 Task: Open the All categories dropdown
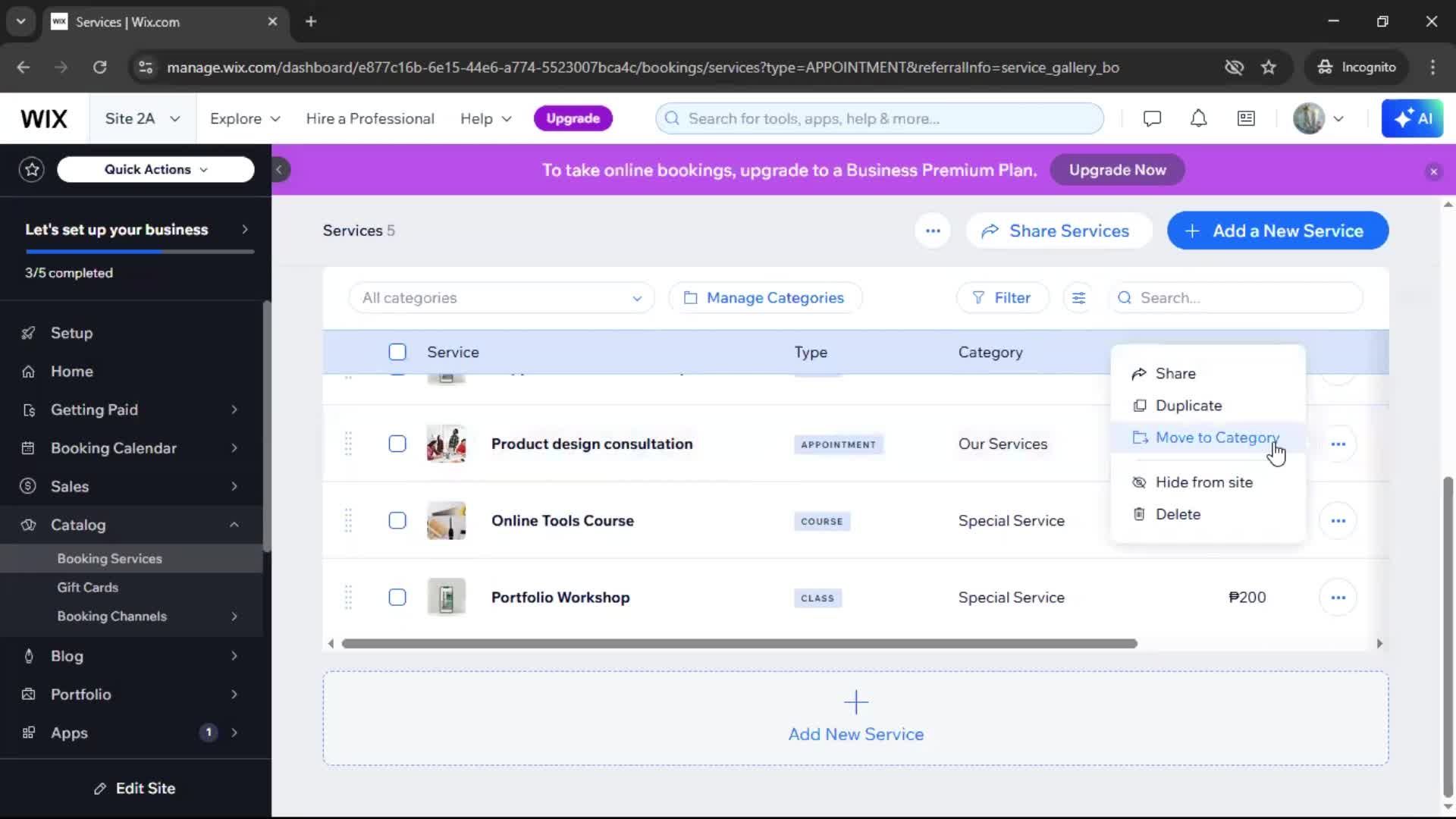coord(501,298)
